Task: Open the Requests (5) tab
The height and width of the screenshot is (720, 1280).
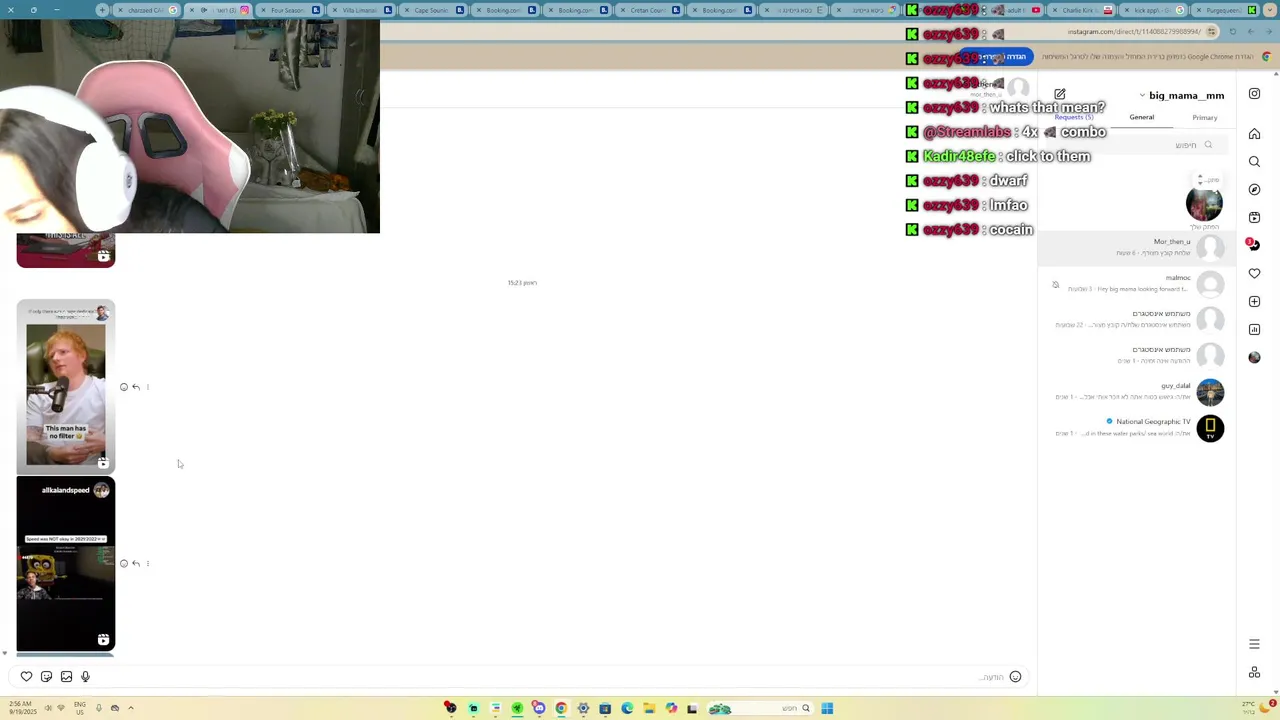Action: [x=1074, y=118]
